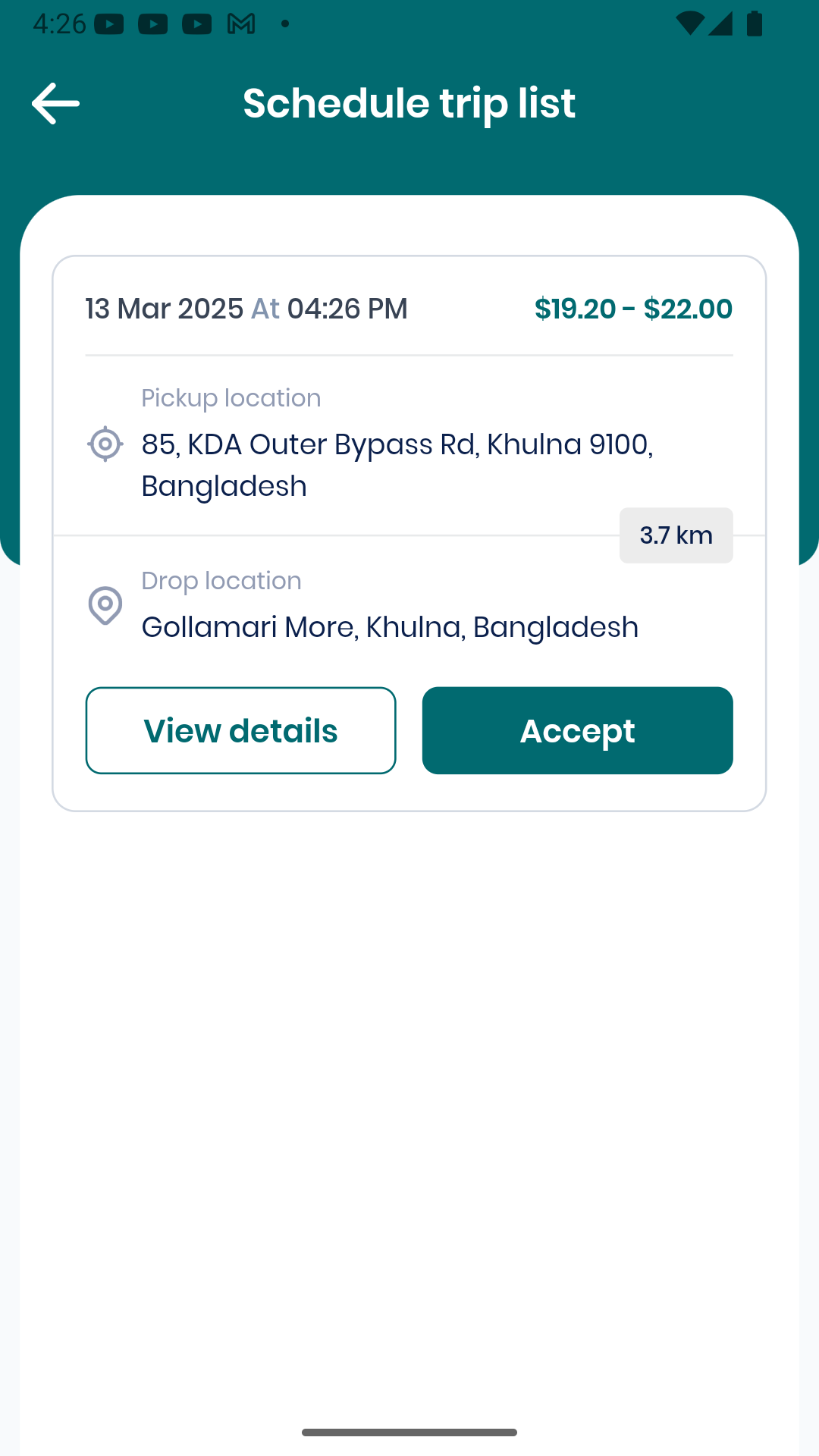
Task: Tap the 13 Mar 2025 trip date
Action: 164,309
